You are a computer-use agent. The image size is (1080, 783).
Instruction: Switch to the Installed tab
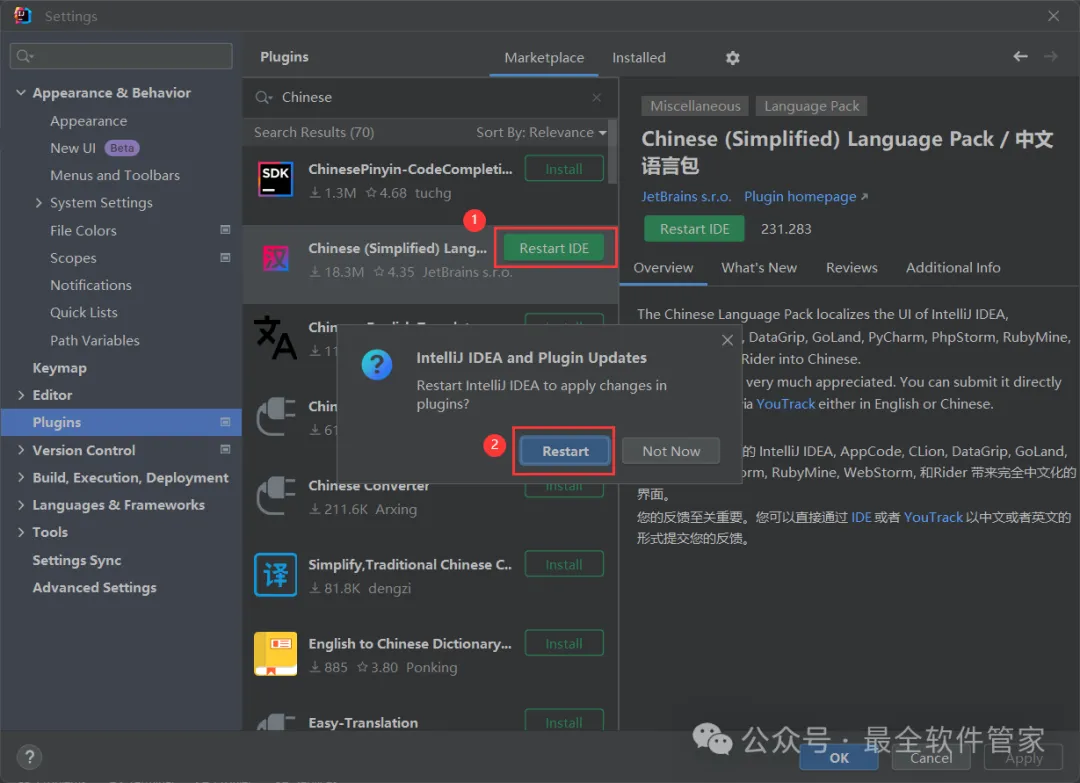pyautogui.click(x=638, y=58)
